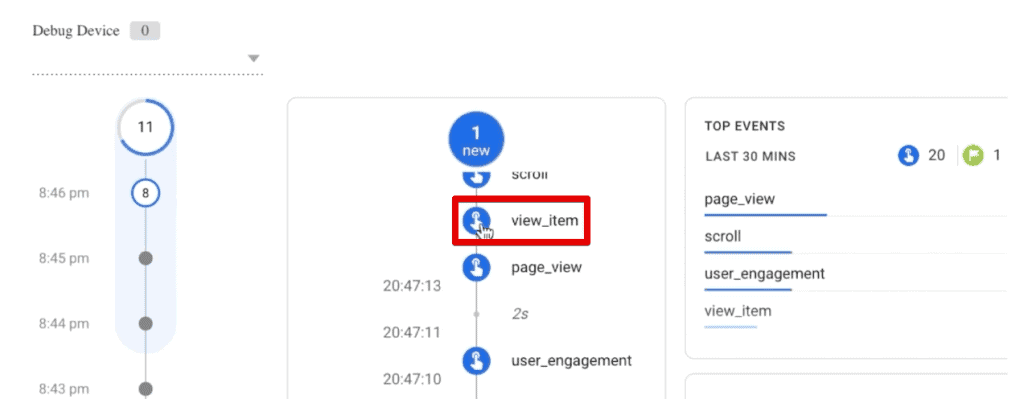
Task: Select page_view in Top Events list
Action: coord(740,199)
